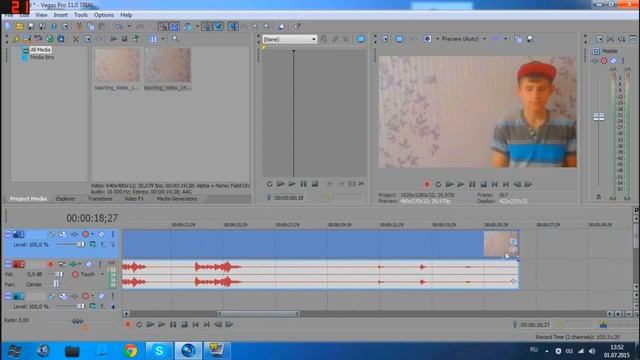The height and width of the screenshot is (360, 640).
Task: Select the Normal Edit tool in the toolbar
Action: (x=233, y=27)
